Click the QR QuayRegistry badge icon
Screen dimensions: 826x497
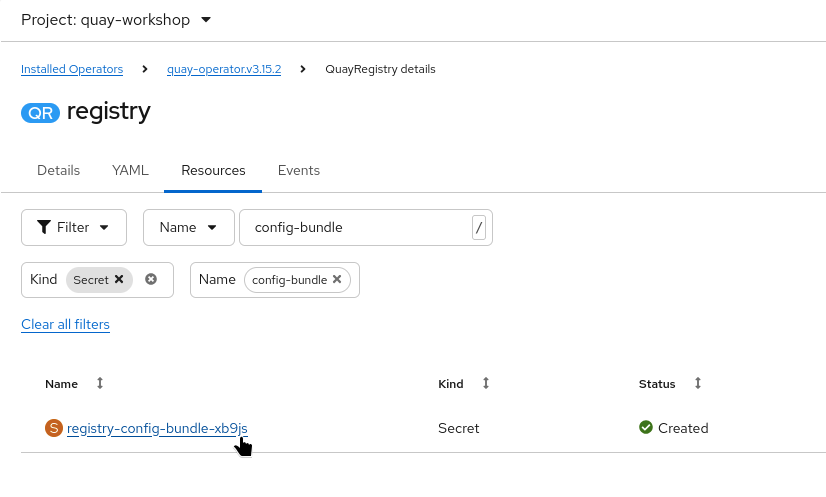[41, 112]
